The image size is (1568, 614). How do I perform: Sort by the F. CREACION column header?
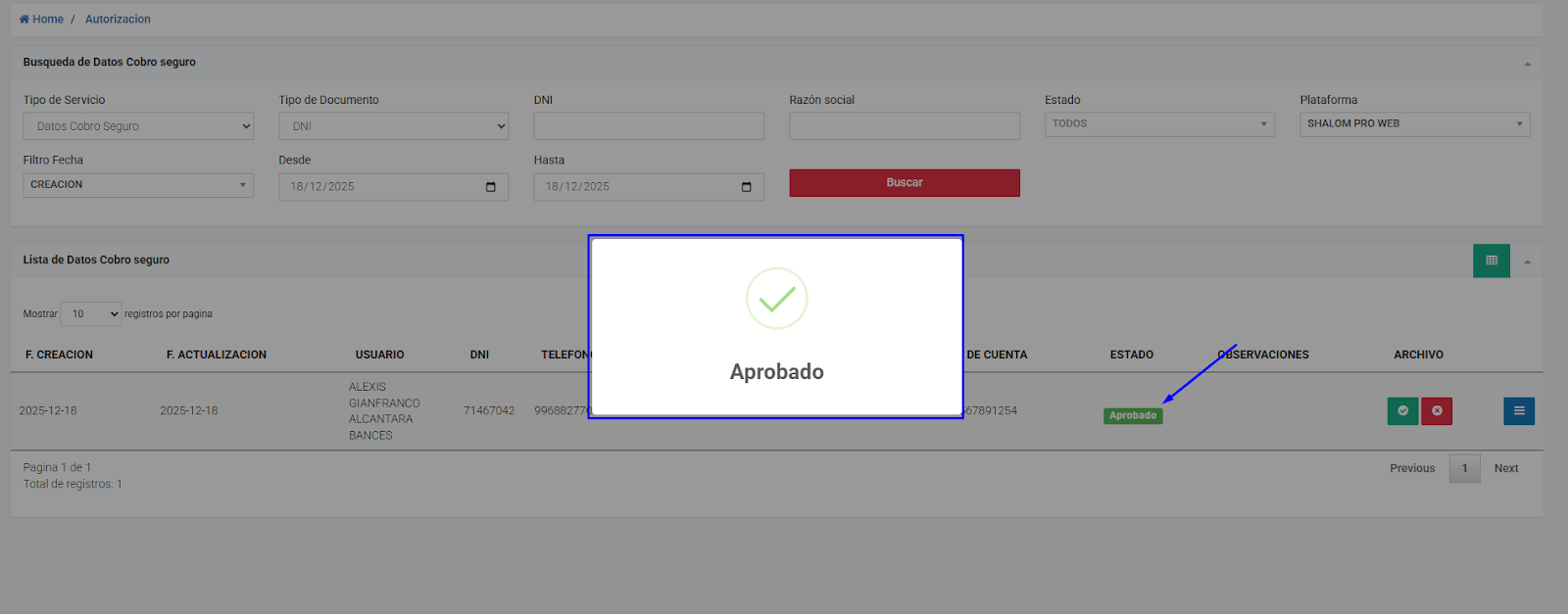[59, 354]
